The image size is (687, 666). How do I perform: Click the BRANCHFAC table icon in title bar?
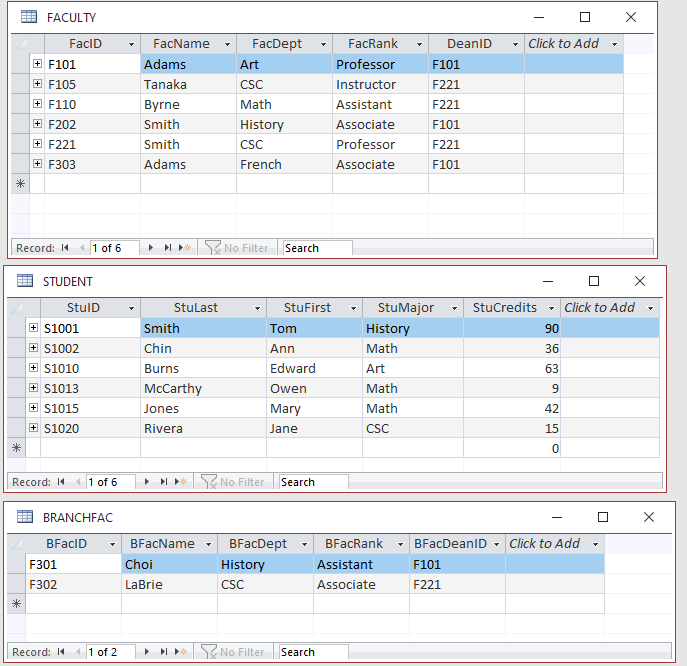(25, 517)
